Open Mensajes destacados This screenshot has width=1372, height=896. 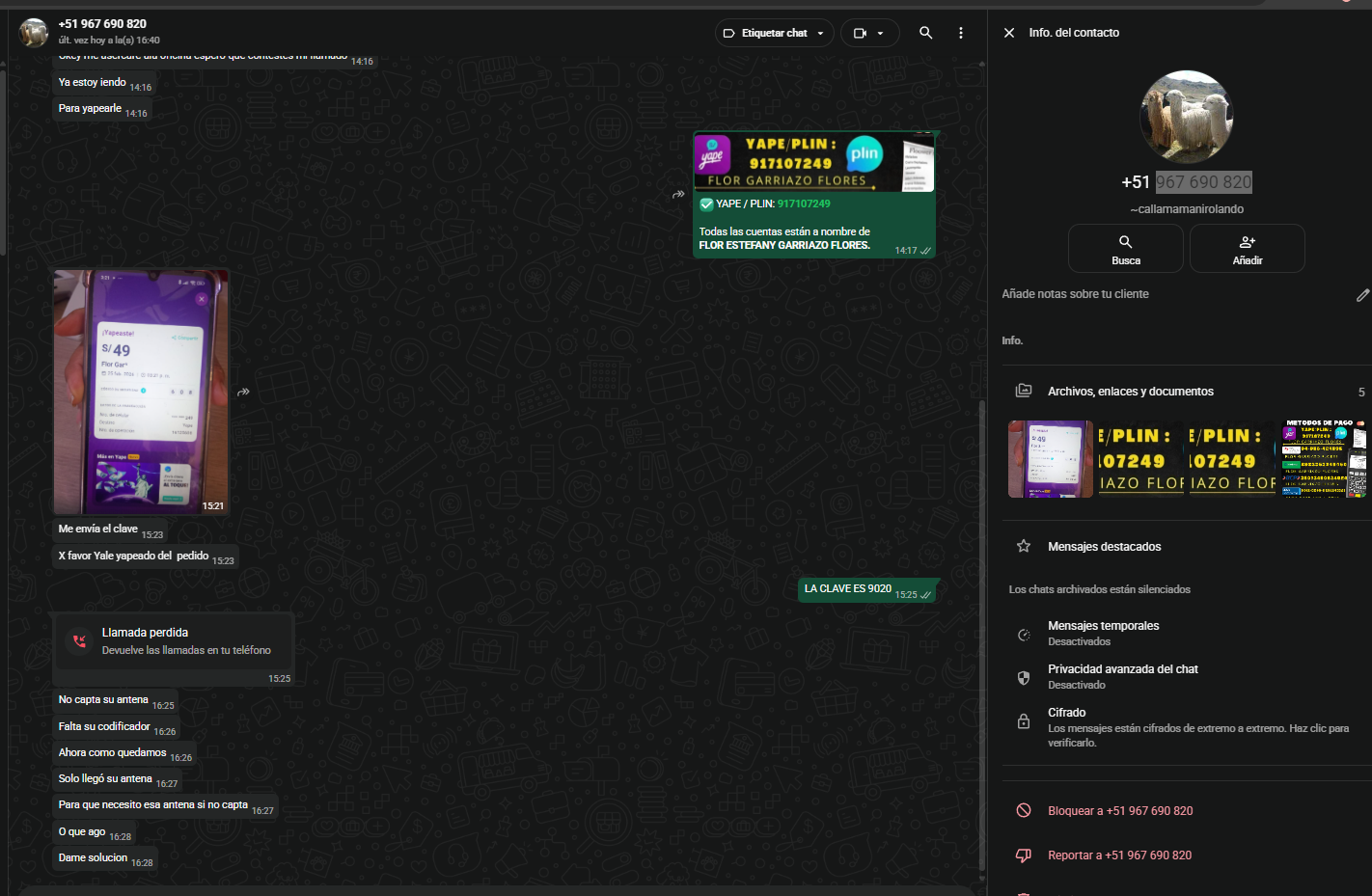tap(1104, 547)
